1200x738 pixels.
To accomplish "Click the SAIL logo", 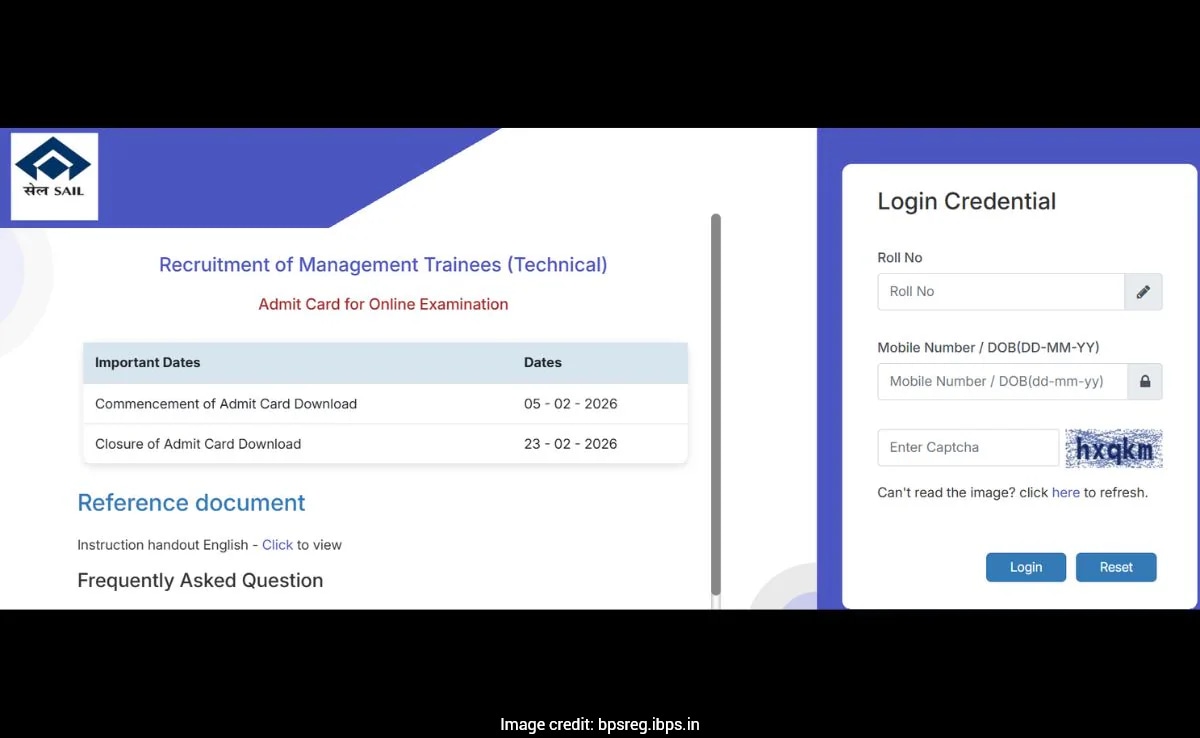I will click(54, 175).
